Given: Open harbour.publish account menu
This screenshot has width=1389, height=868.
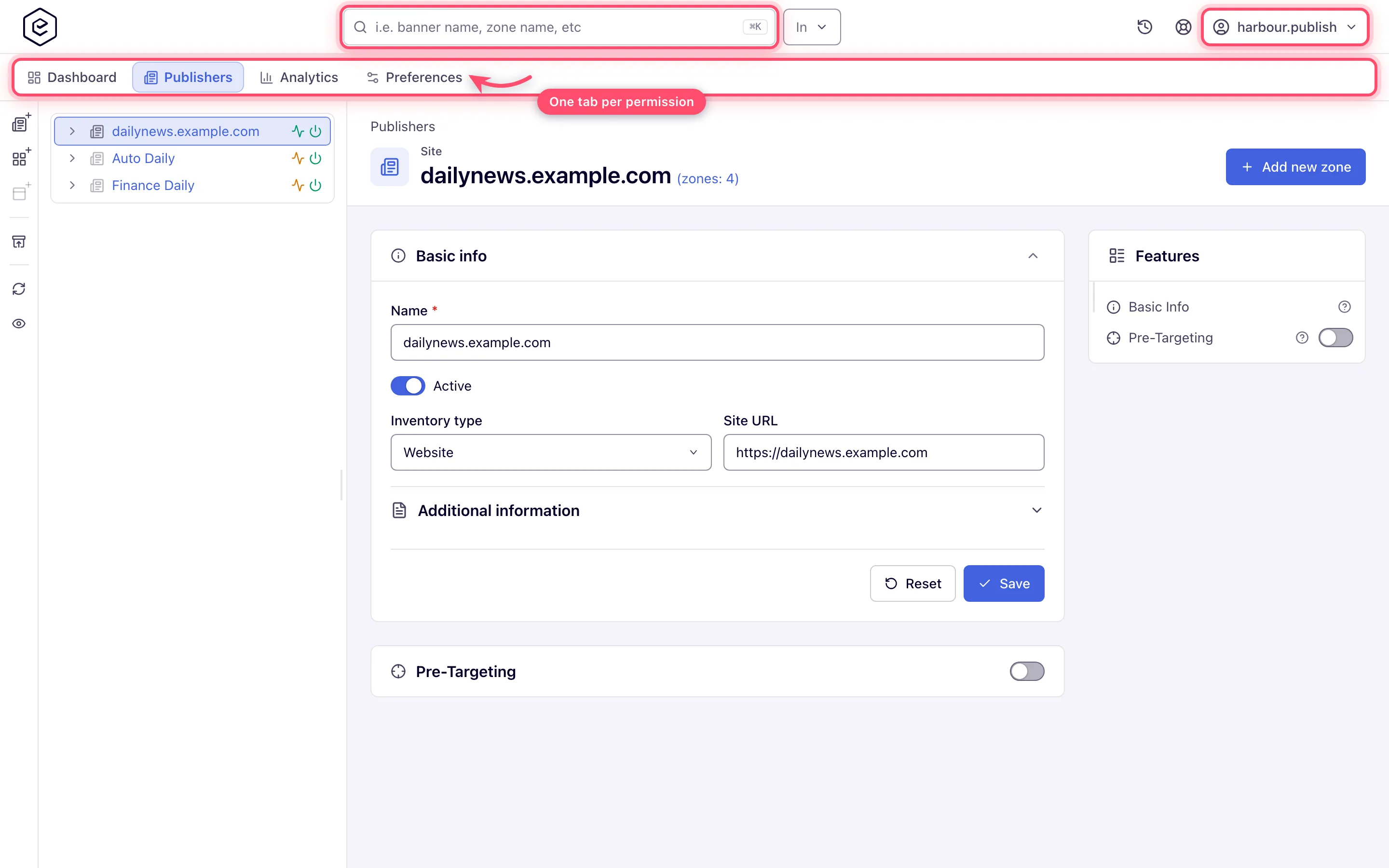Looking at the screenshot, I should coord(1284,27).
